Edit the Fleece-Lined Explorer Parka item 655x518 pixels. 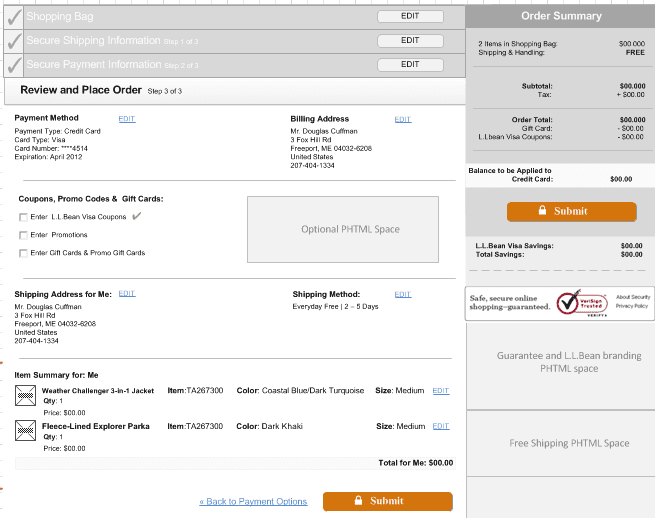click(x=441, y=426)
